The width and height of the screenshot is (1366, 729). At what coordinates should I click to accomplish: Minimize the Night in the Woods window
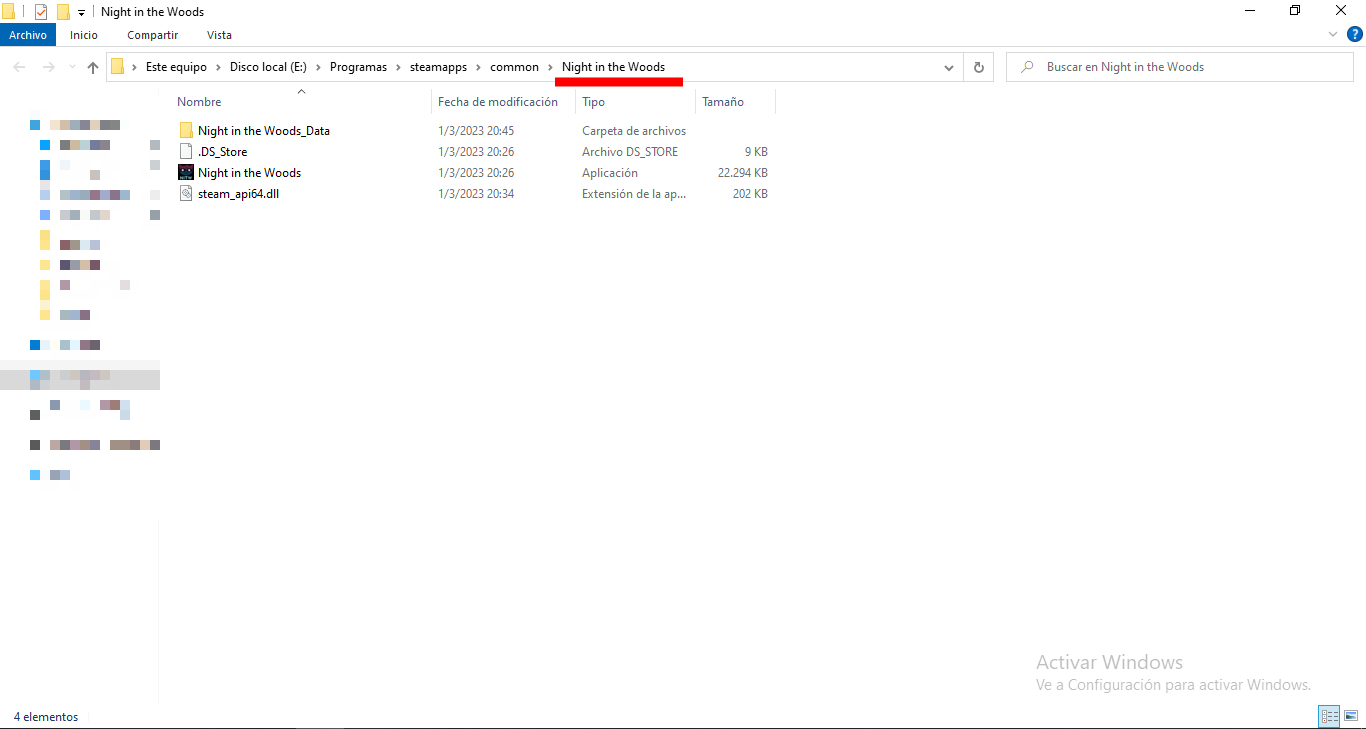pyautogui.click(x=1250, y=11)
